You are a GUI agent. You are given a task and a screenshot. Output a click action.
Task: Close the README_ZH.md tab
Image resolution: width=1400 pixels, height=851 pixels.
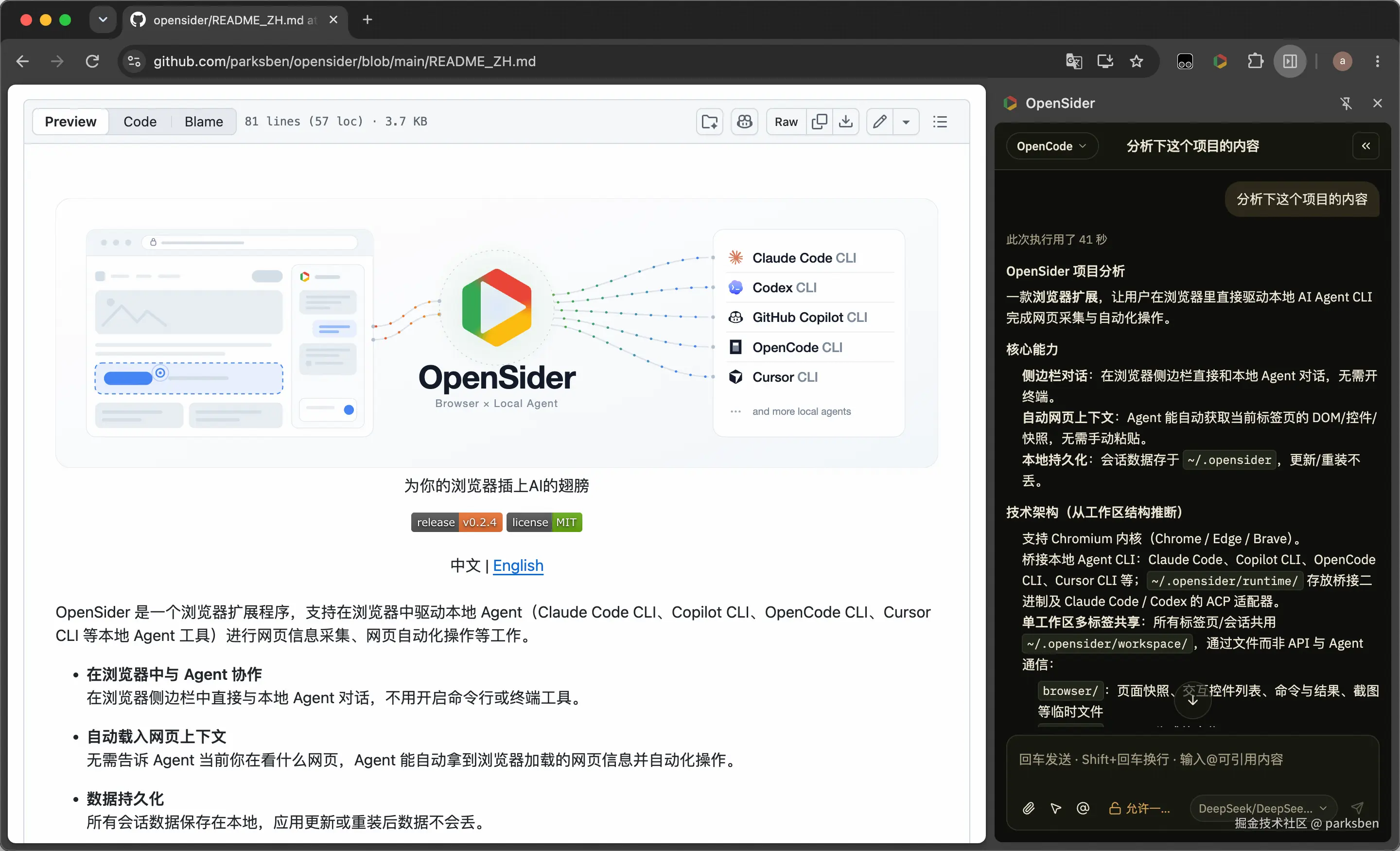(x=333, y=20)
